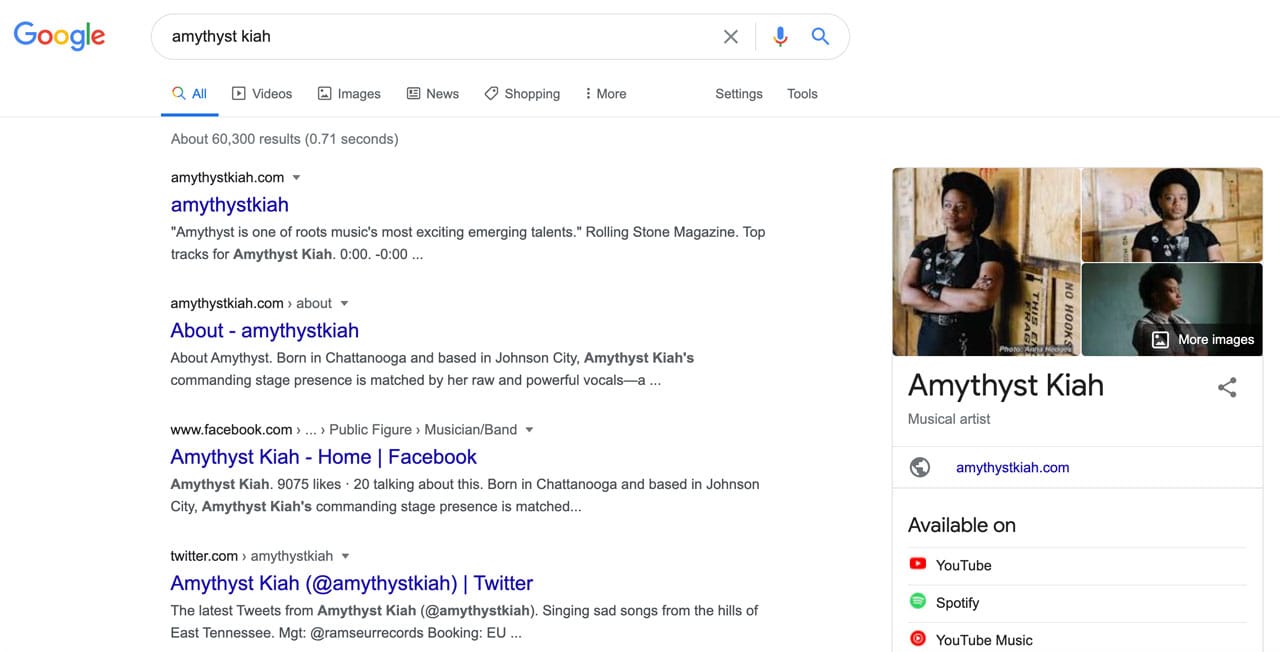Image resolution: width=1280 pixels, height=652 pixels.
Task: Open the dropdown arrow beside the Twitter result
Action: point(345,556)
